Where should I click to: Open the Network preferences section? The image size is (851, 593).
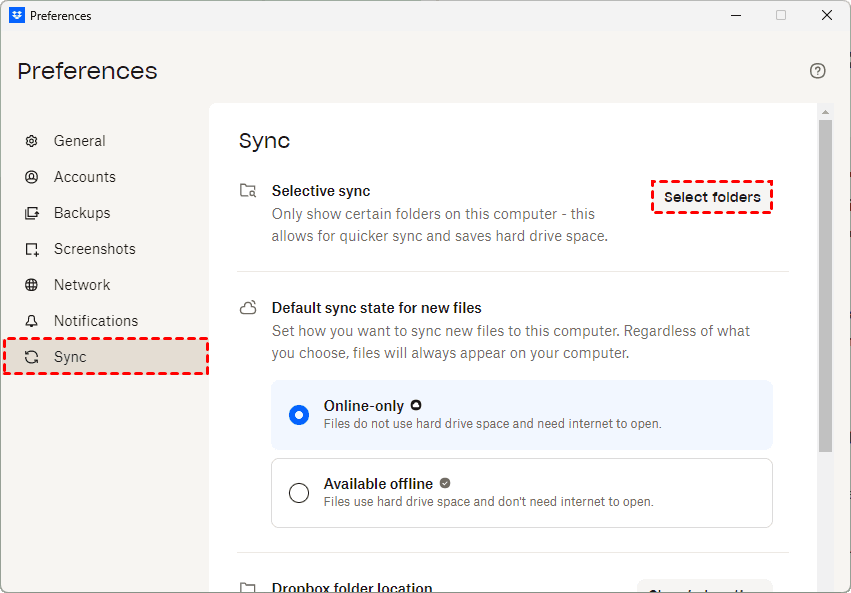pyautogui.click(x=82, y=285)
